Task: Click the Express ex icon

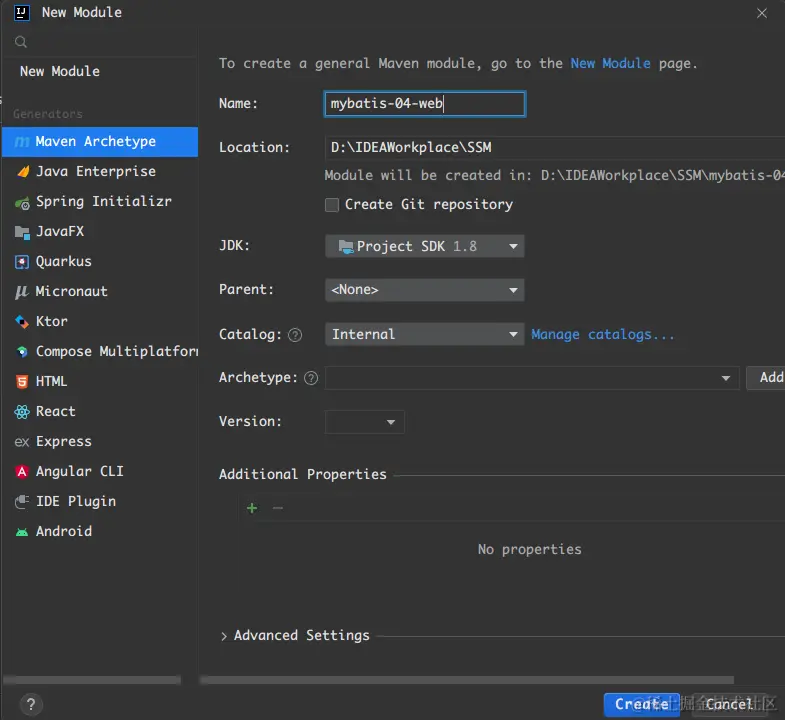Action: [x=22, y=442]
